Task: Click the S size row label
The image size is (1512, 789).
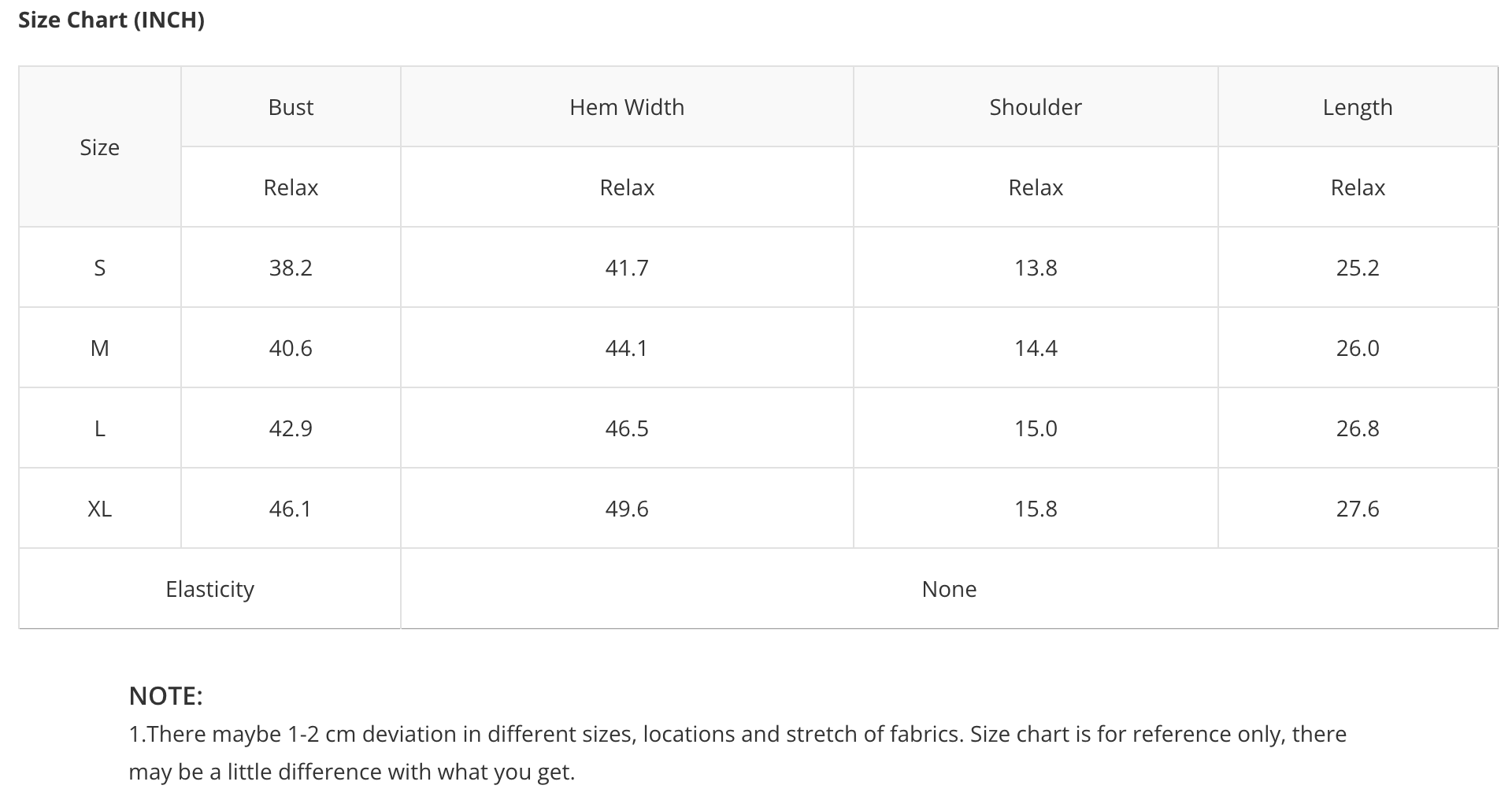Action: tap(99, 268)
